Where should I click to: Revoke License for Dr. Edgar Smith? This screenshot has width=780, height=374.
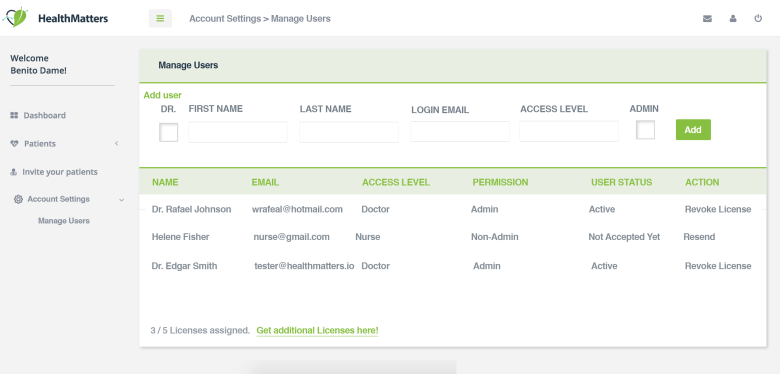pyautogui.click(x=718, y=266)
